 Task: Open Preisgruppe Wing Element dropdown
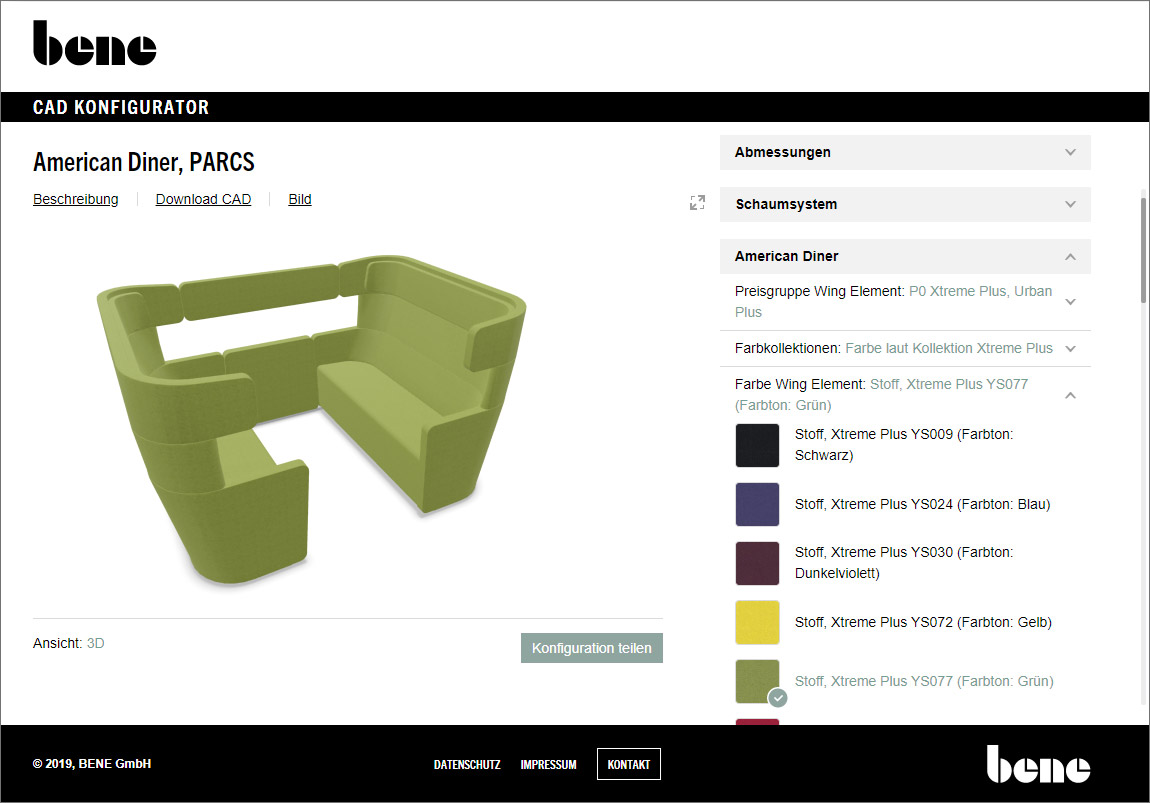pos(905,302)
